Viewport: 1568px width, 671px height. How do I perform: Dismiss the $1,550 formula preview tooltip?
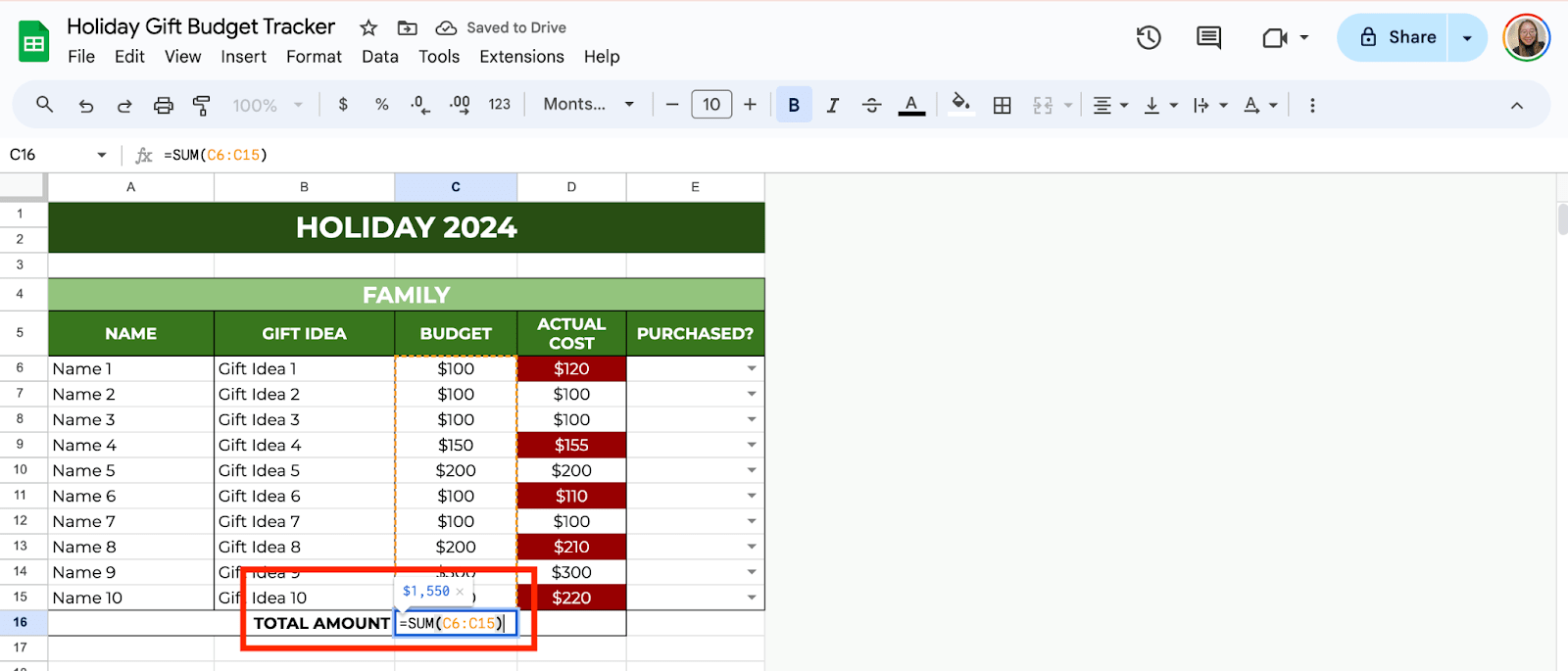tap(460, 592)
